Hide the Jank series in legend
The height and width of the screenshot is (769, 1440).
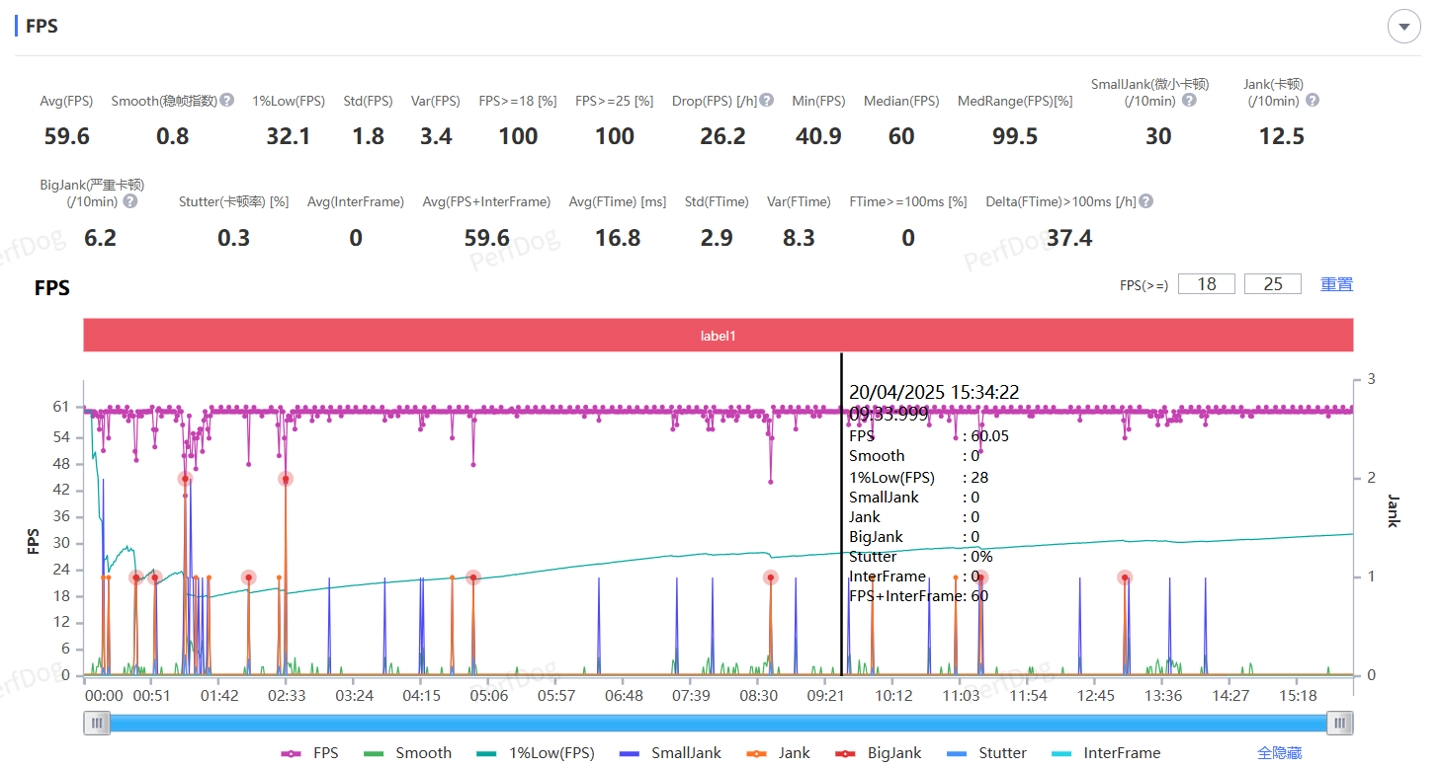pos(778,753)
